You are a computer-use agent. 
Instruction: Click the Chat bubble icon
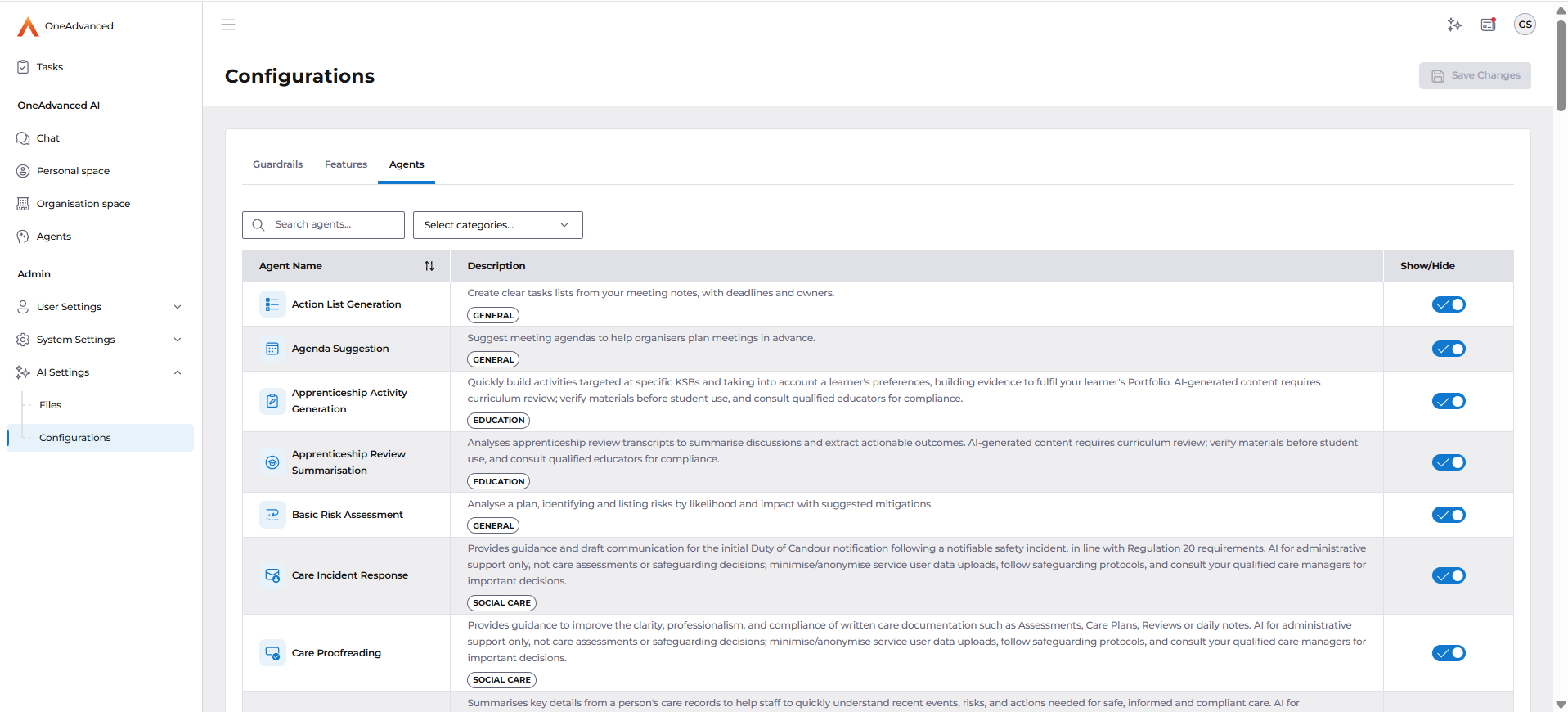23,138
